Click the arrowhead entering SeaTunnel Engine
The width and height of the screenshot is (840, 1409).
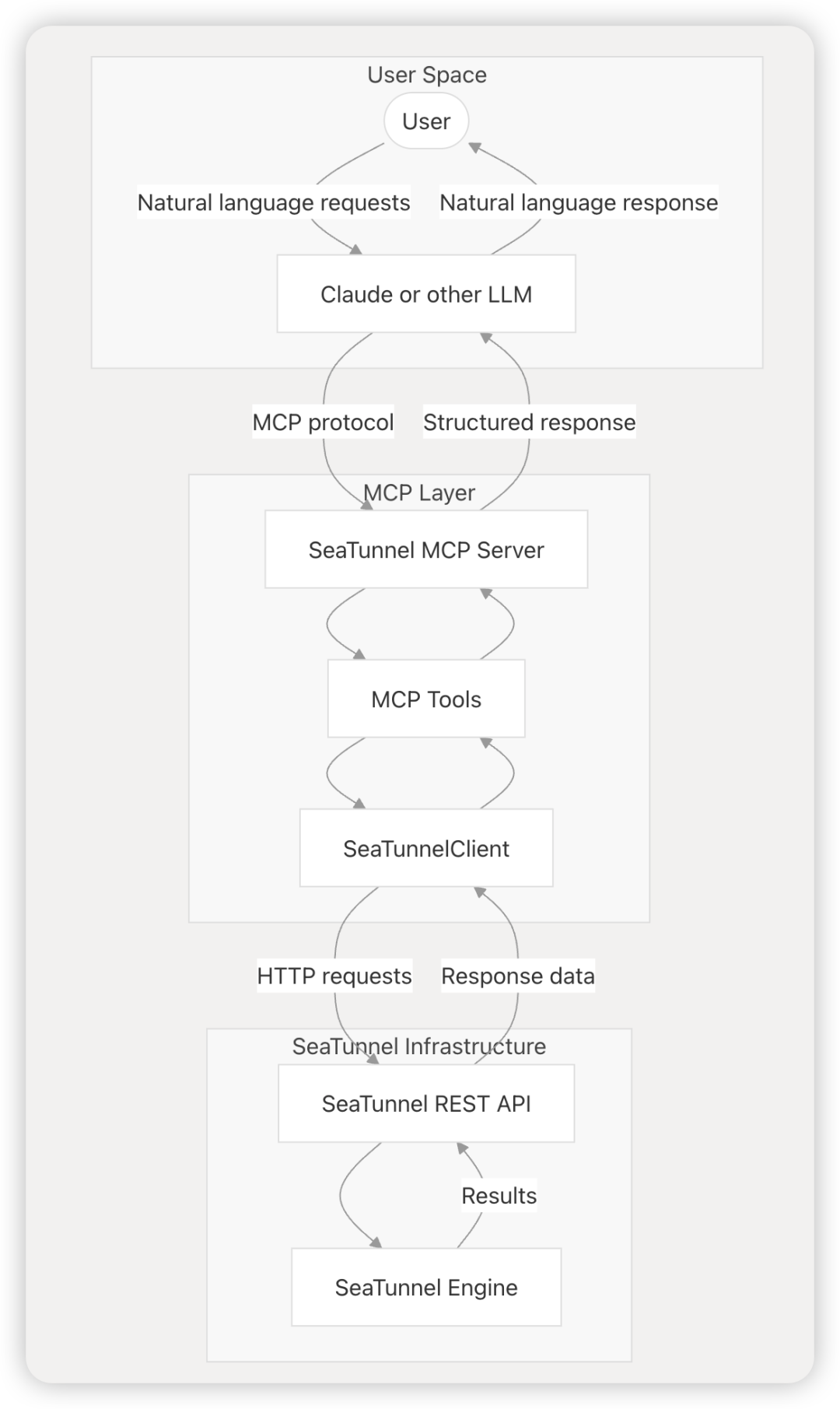coord(375,1242)
